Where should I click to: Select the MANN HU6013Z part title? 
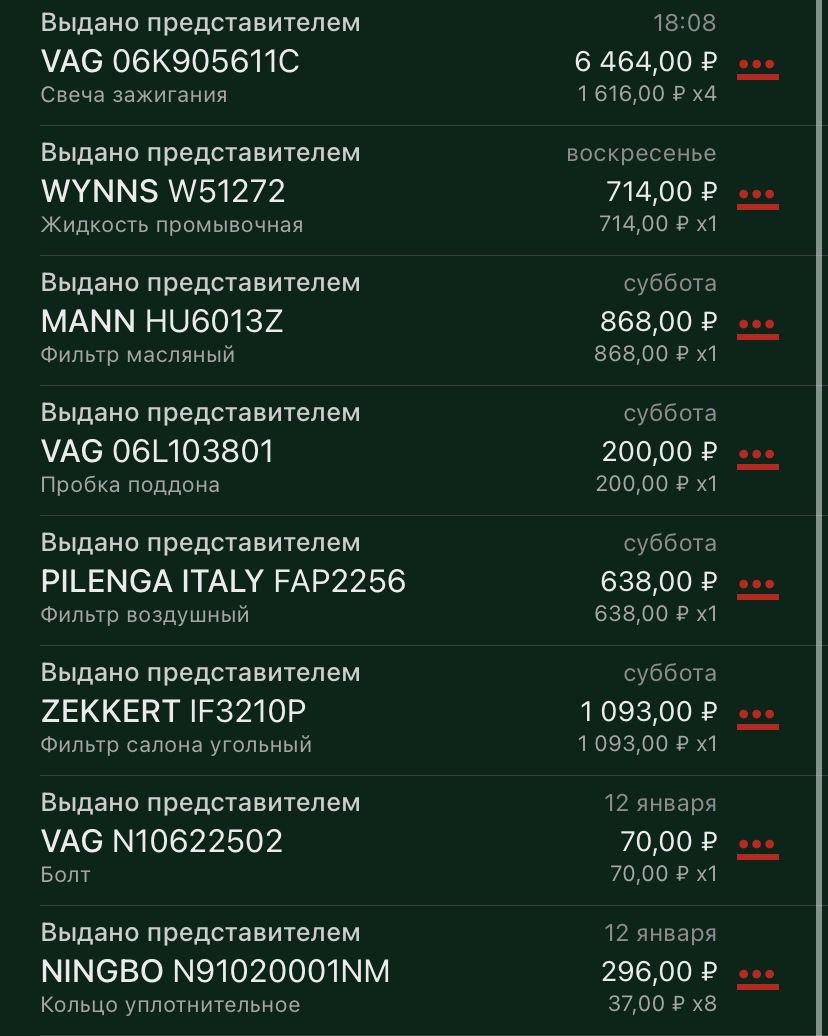tap(162, 321)
